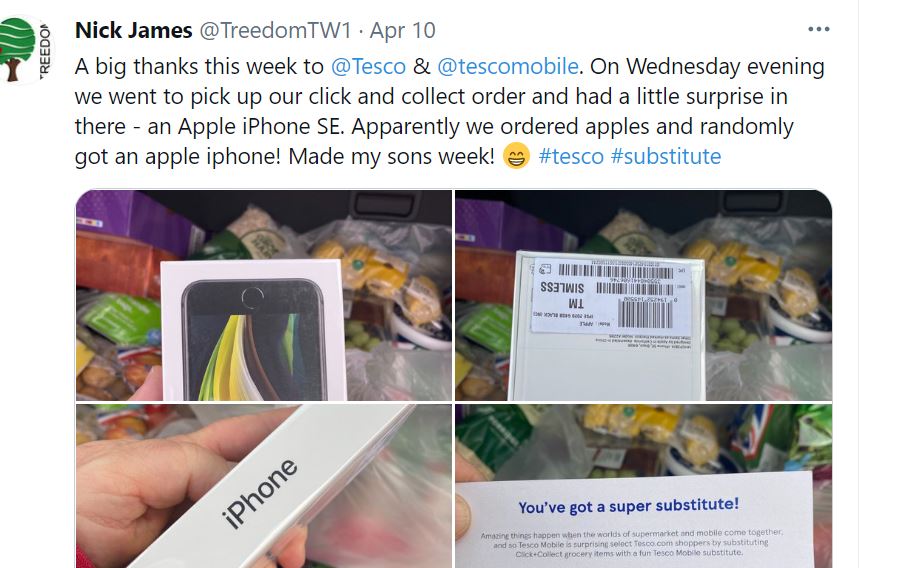Open the super substitute letter photo
913x568 pixels.
click(x=643, y=486)
